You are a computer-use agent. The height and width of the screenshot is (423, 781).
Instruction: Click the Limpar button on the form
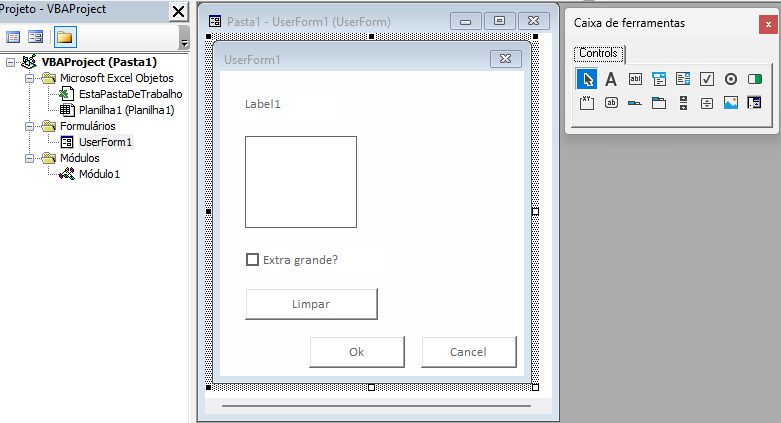click(x=311, y=304)
